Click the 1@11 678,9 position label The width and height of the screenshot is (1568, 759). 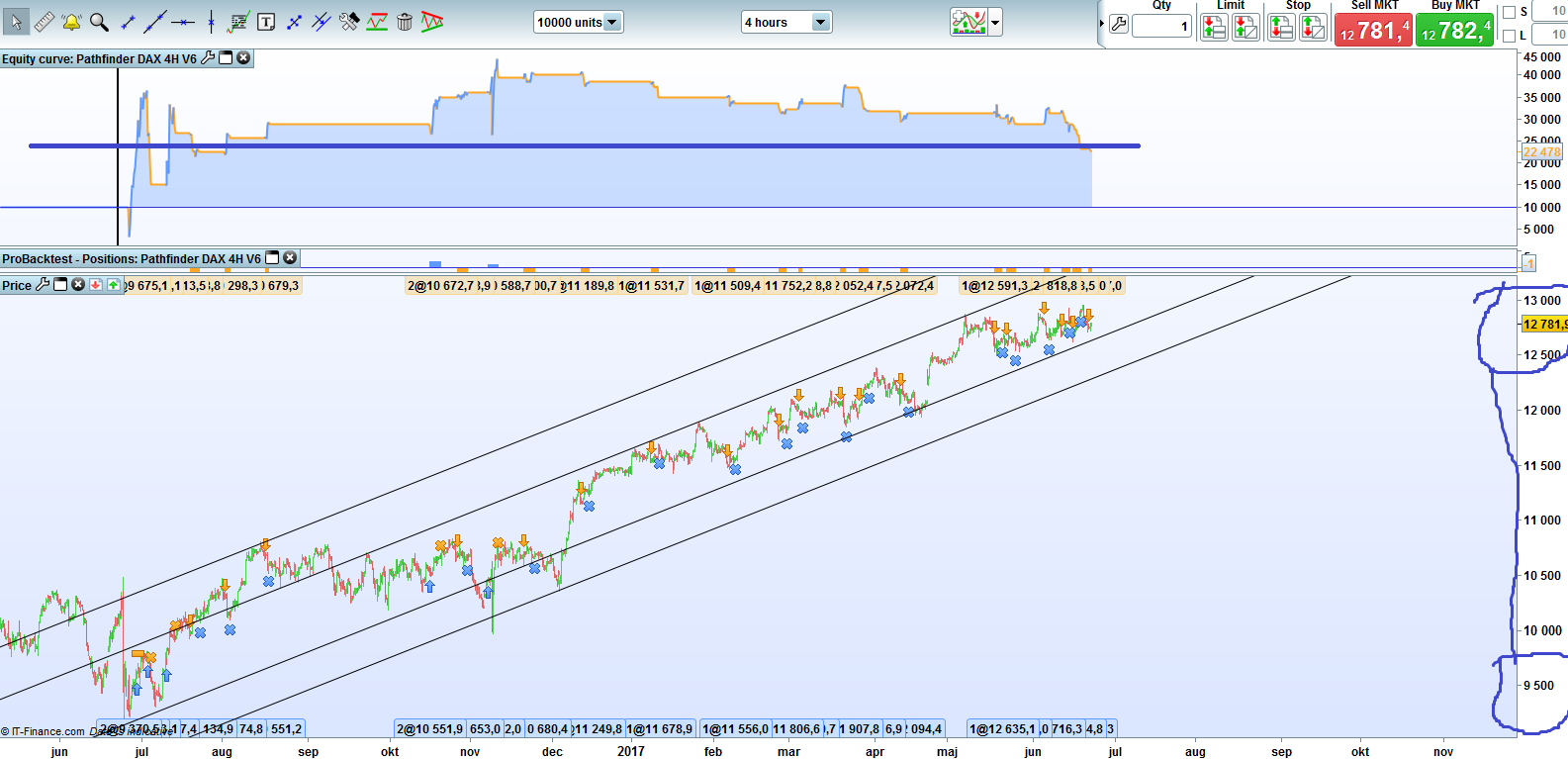[660, 729]
